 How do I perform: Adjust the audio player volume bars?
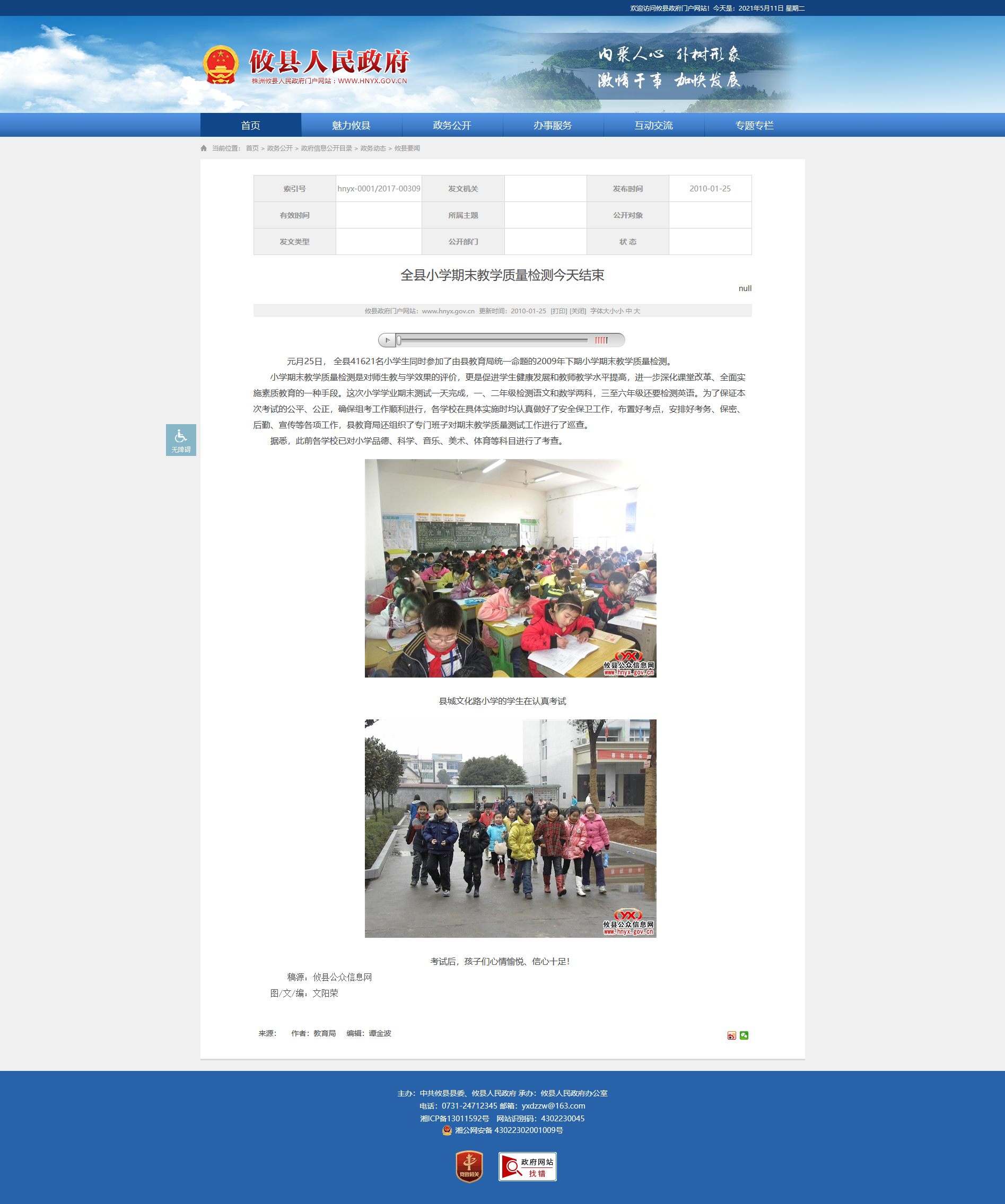pyautogui.click(x=601, y=340)
